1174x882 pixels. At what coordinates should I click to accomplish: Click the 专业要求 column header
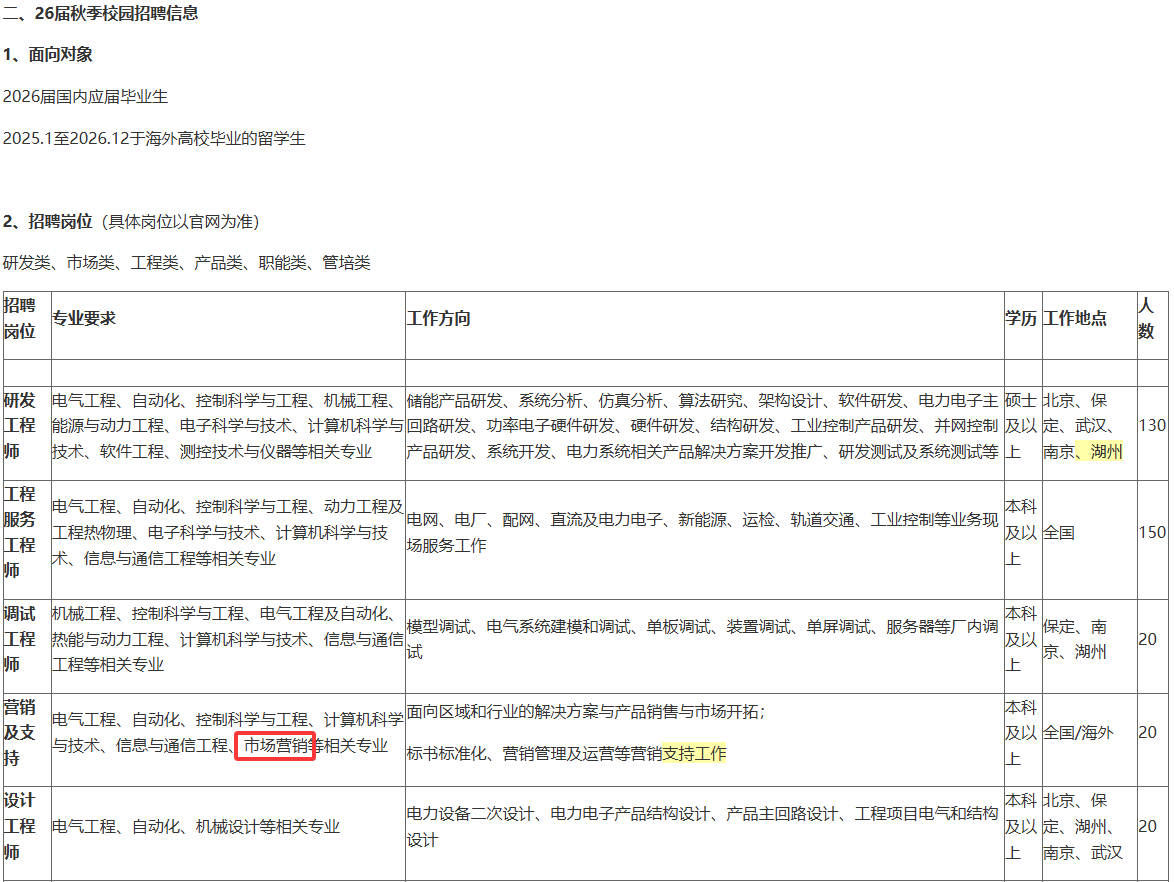[84, 318]
